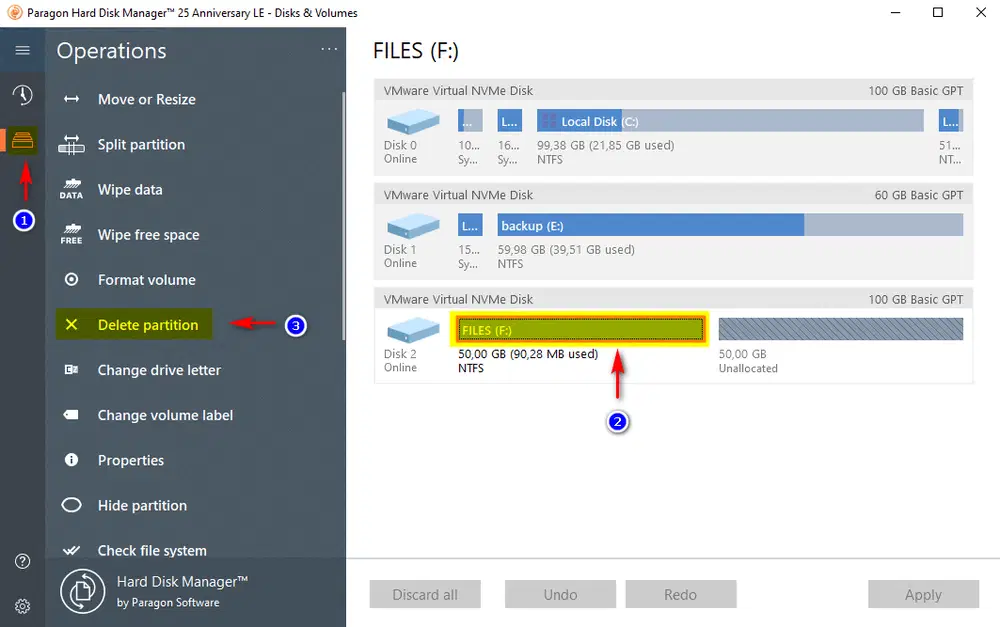This screenshot has width=1000, height=627.
Task: Select the FILES (F:) partition bar
Action: click(580, 329)
